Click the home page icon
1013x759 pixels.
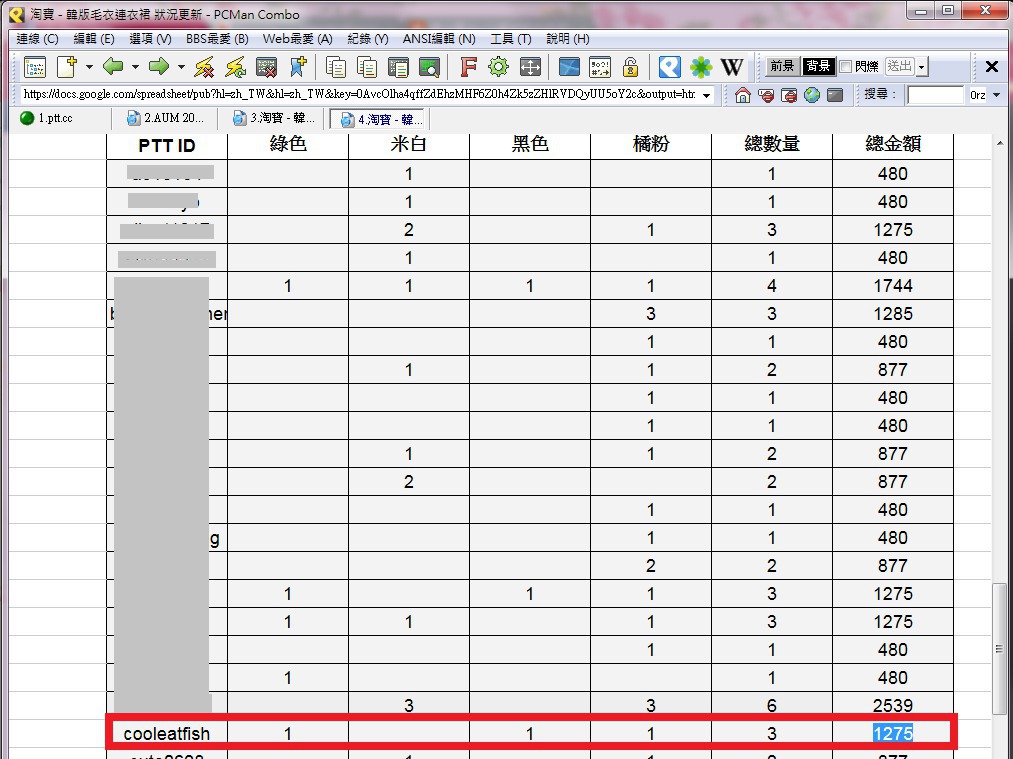[x=743, y=96]
